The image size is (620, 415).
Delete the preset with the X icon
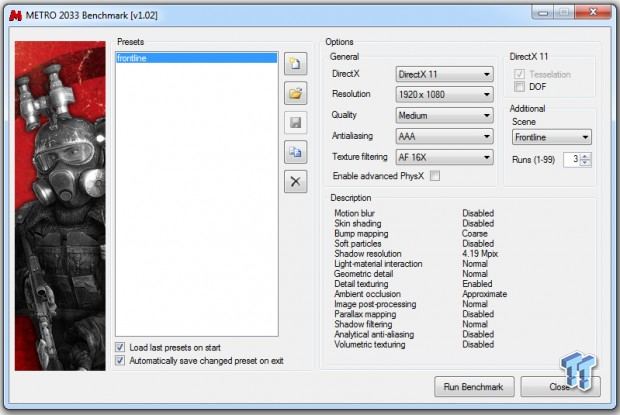tap(295, 182)
